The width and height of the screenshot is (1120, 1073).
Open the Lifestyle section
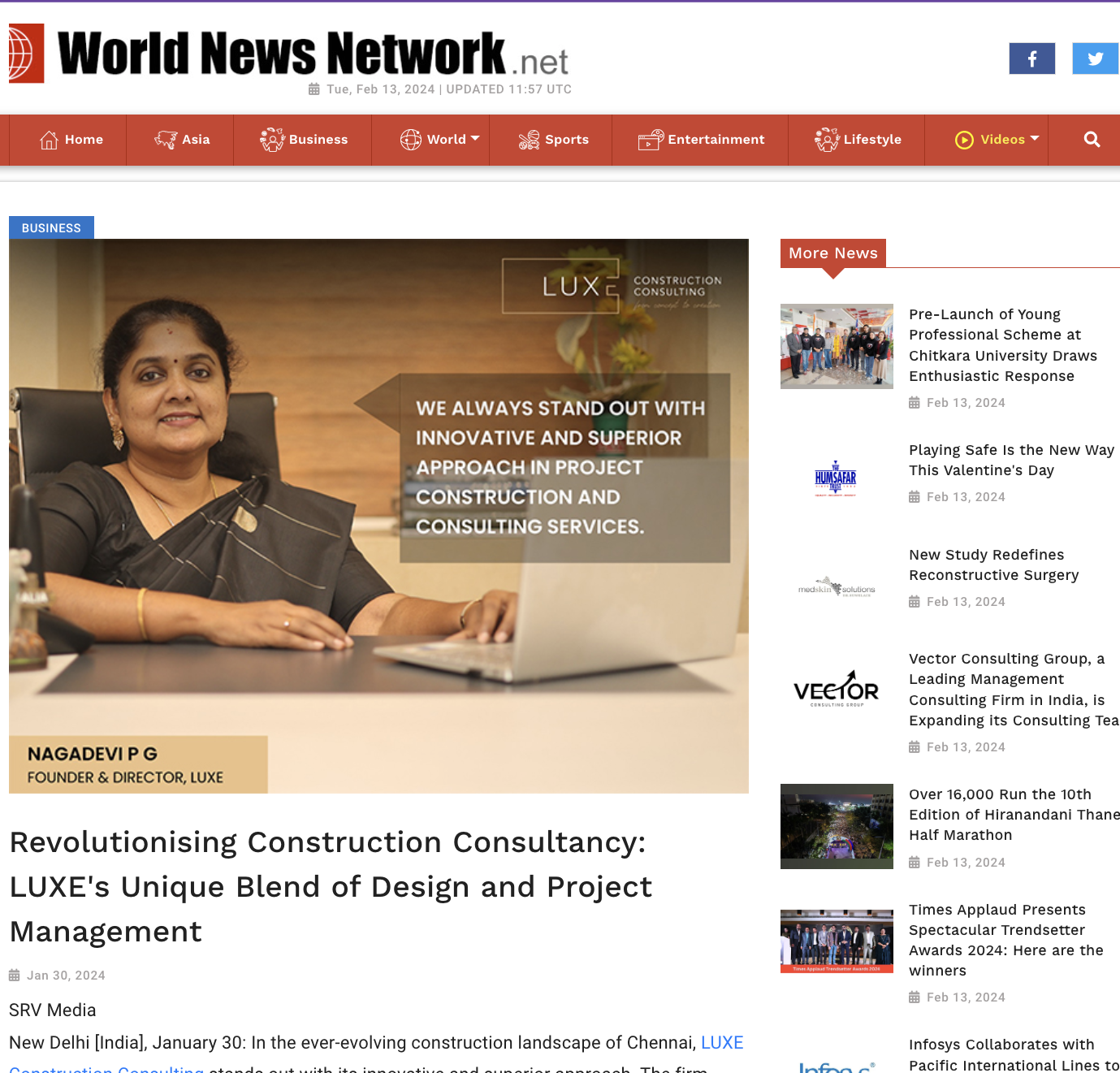click(858, 140)
